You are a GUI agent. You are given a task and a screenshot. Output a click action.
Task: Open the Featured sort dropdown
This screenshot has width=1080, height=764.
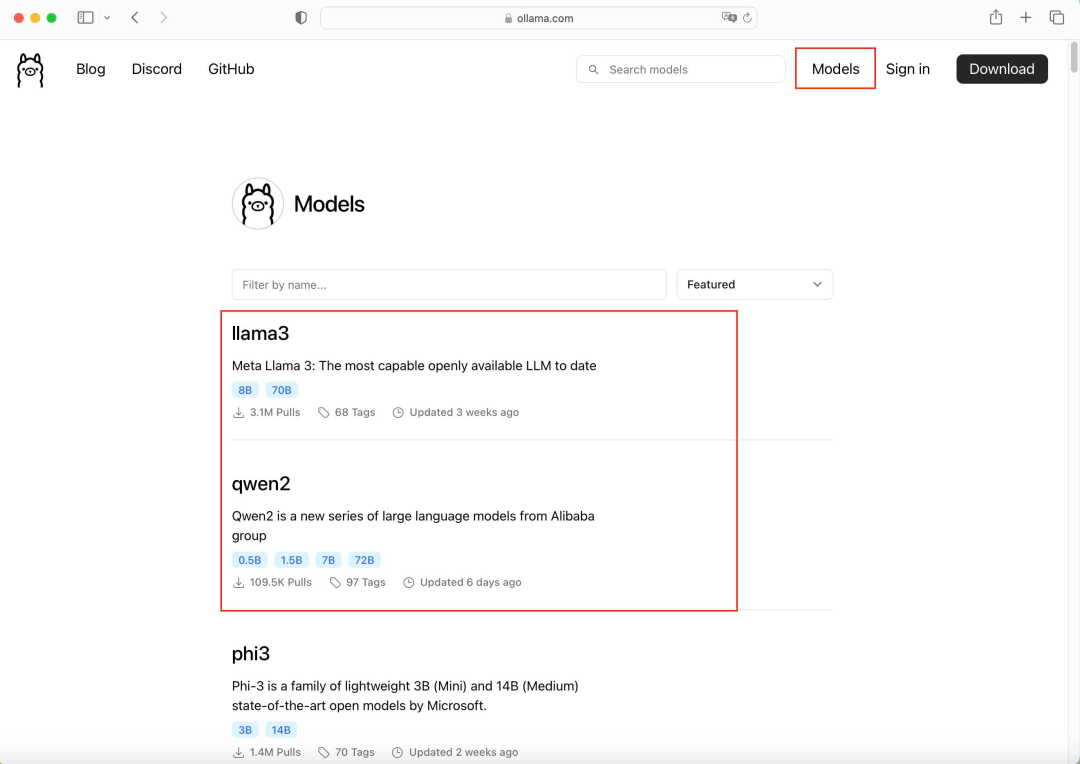point(755,285)
